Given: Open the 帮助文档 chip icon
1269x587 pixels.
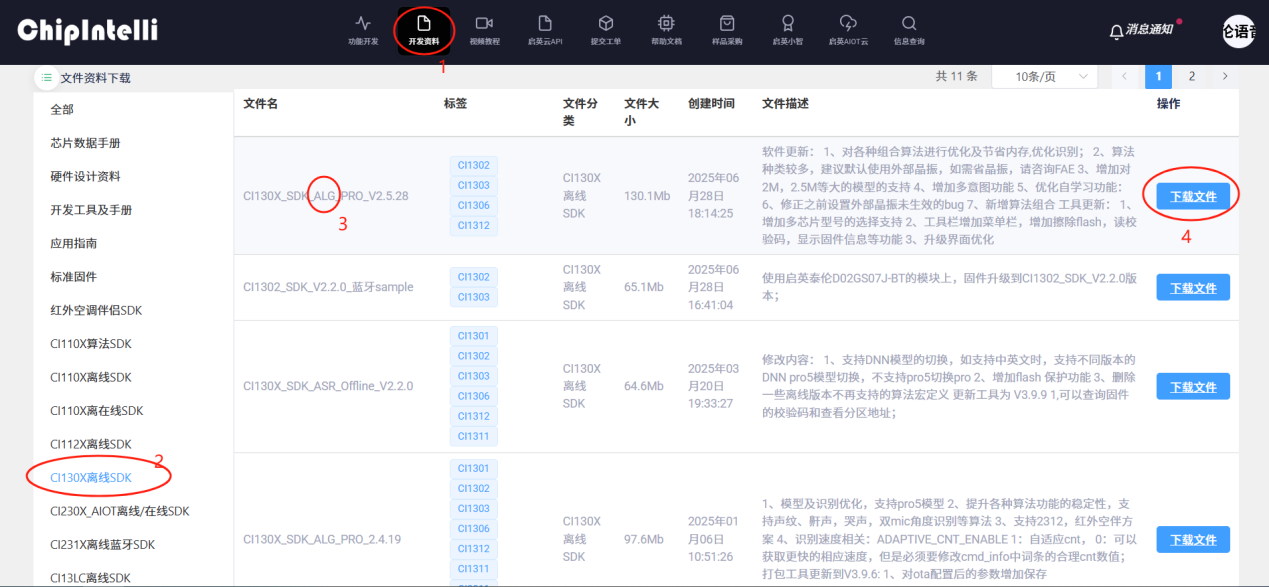Looking at the screenshot, I should 666,23.
